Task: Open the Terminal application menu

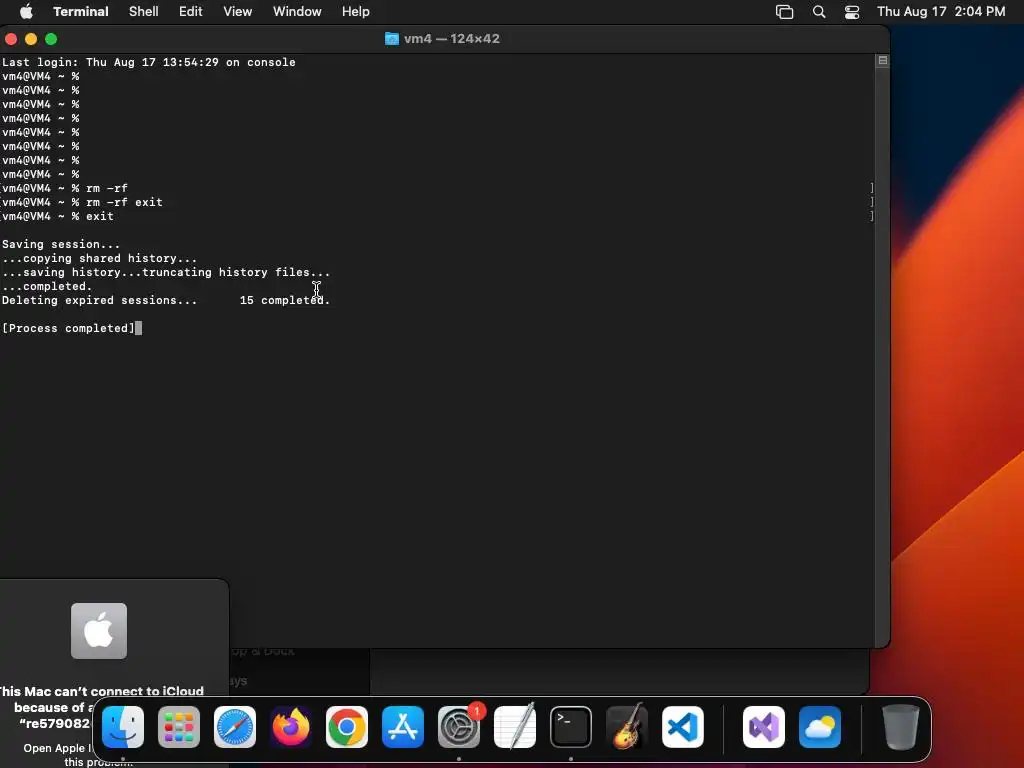Action: 81,12
